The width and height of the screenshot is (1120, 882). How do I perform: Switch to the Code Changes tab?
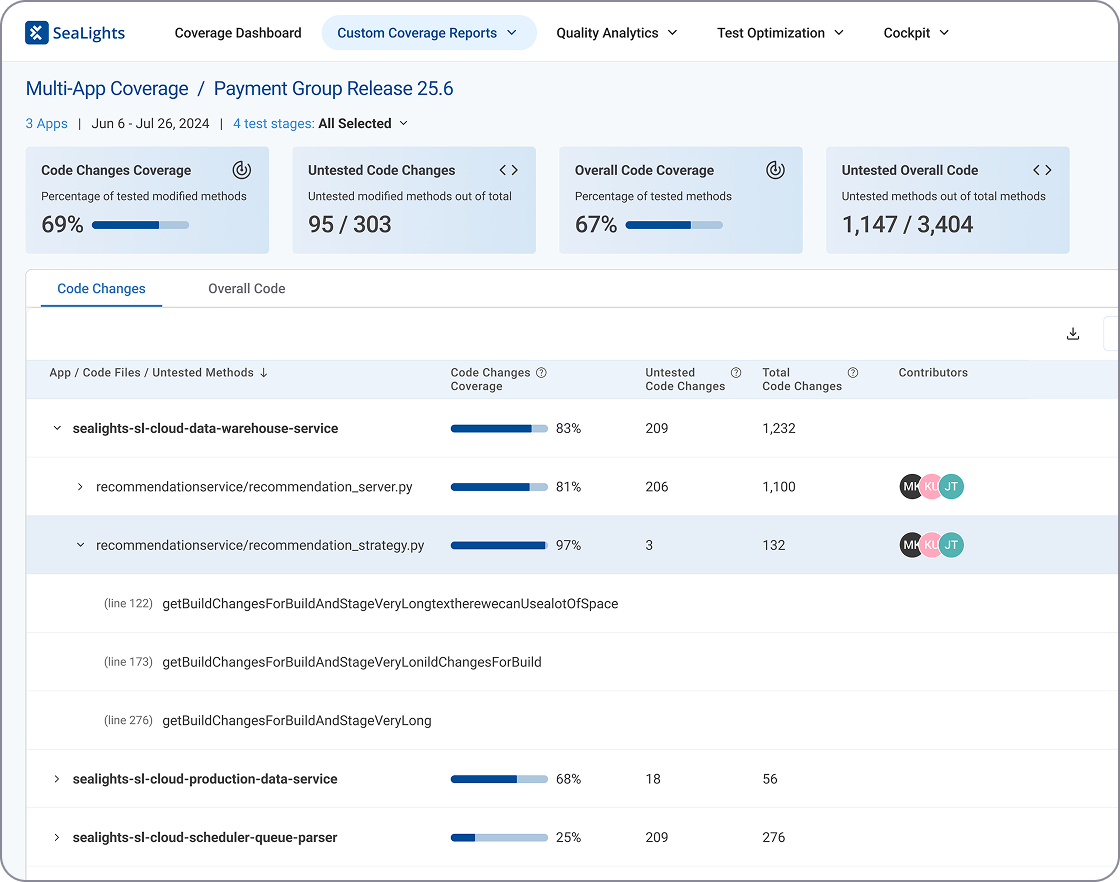[x=101, y=289]
